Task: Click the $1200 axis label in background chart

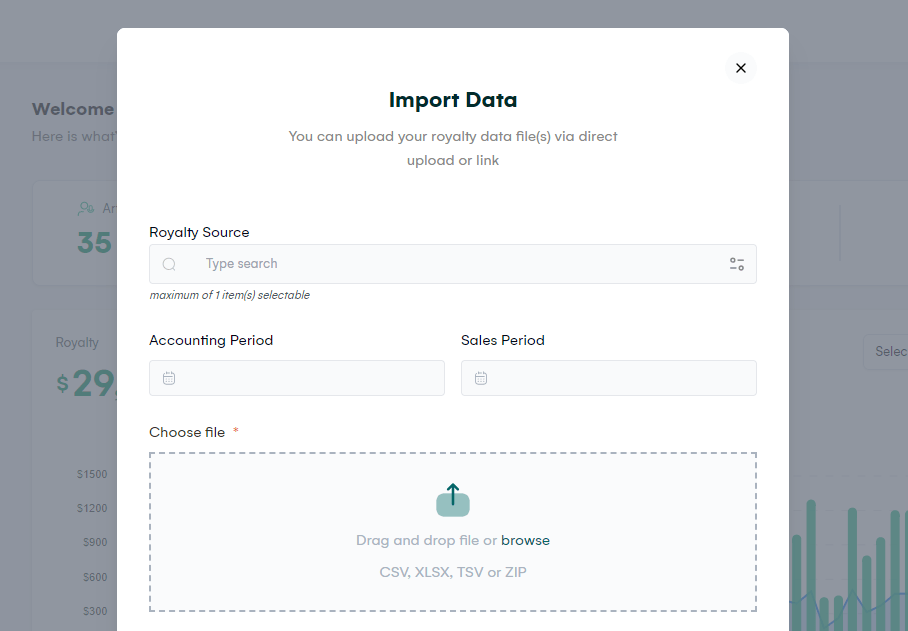Action: pos(92,508)
